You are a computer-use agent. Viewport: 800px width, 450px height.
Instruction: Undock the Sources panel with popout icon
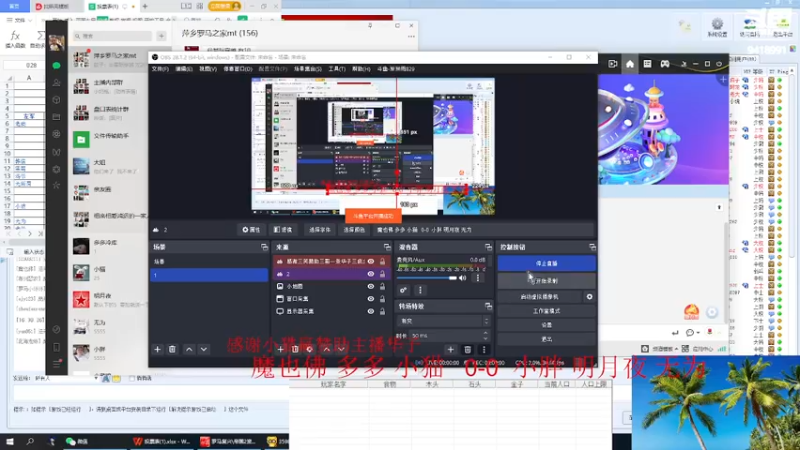coord(387,247)
